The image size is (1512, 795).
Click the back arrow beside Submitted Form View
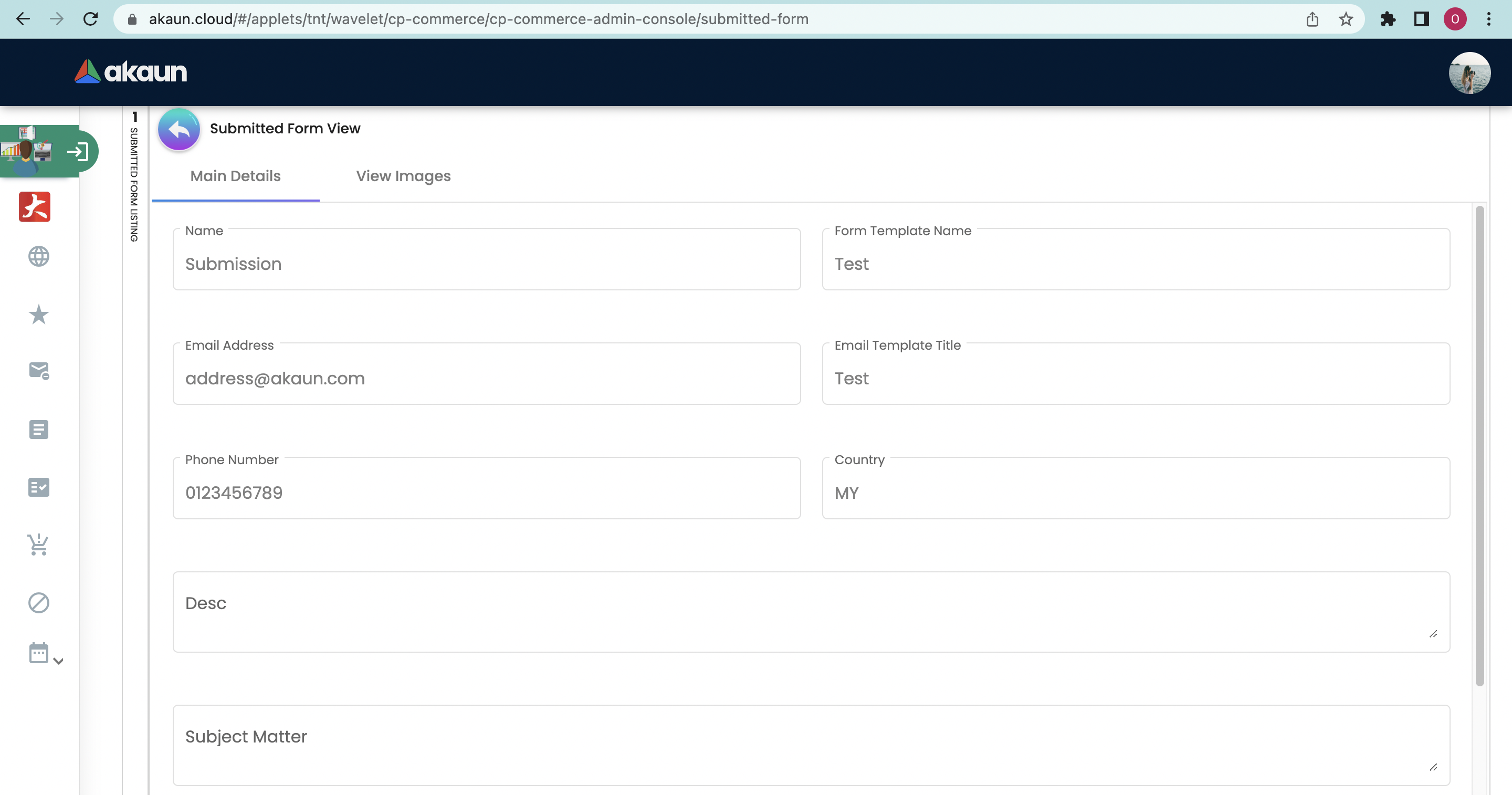(x=178, y=129)
